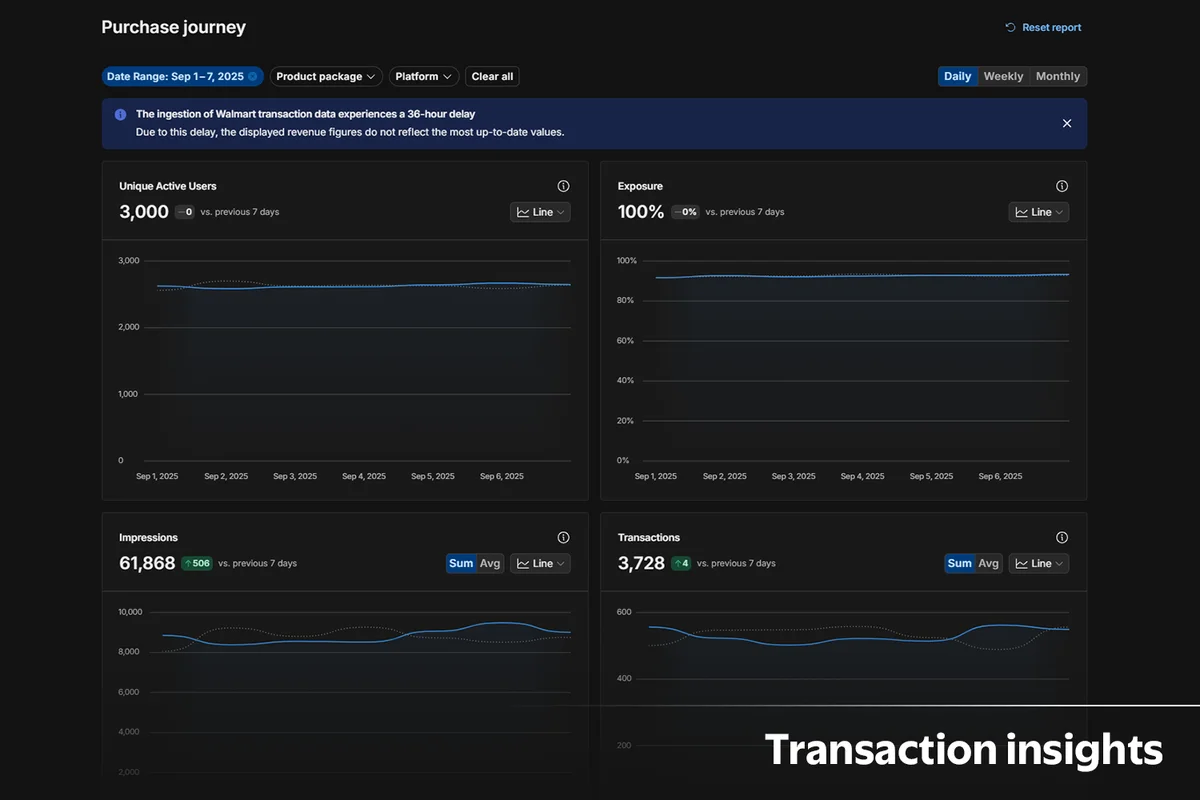Image resolution: width=1200 pixels, height=800 pixels.
Task: Click the blue info icon in banner
Action: click(x=121, y=115)
